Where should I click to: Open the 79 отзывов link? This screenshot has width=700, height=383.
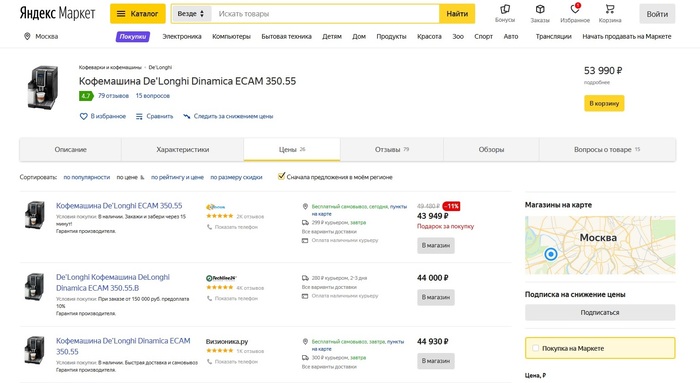(113, 96)
